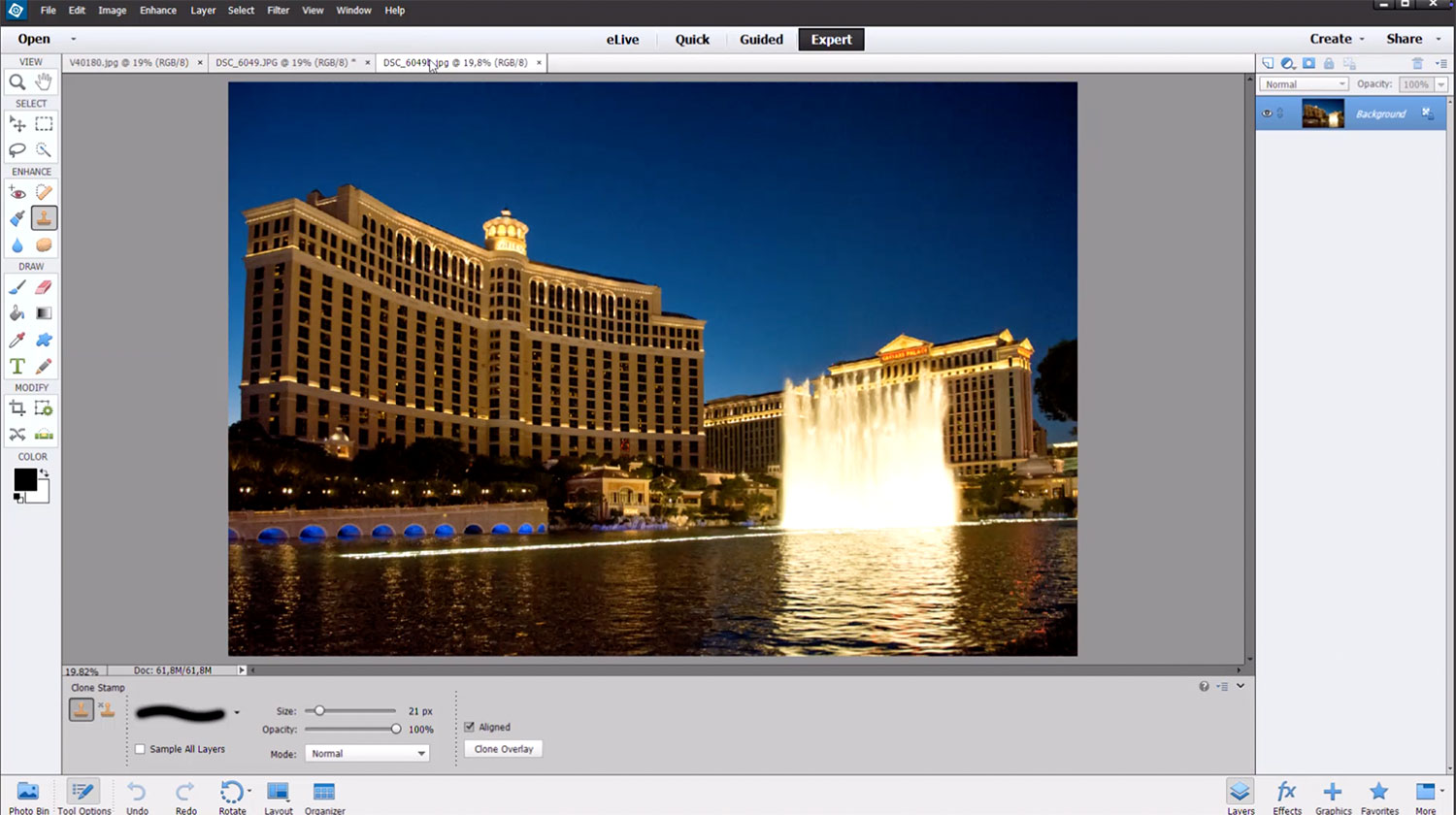The height and width of the screenshot is (815, 1456).
Task: Switch to Guided editing mode
Action: tap(761, 40)
